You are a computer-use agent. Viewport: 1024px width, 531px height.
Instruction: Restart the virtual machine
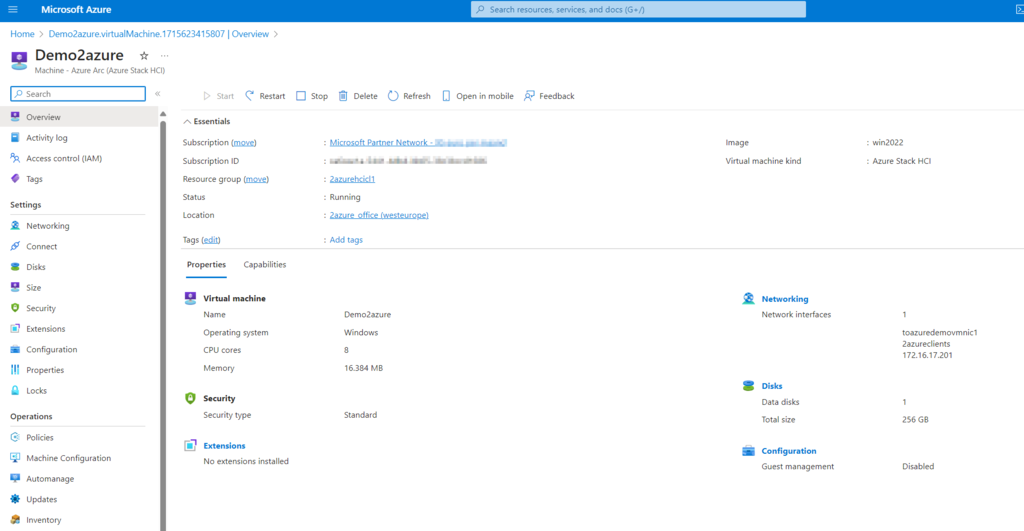[x=265, y=96]
